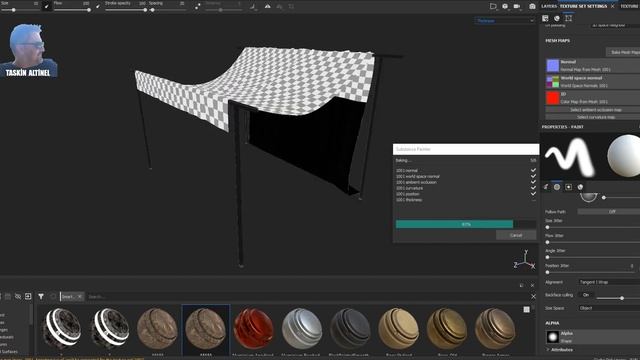The image size is (640, 360).
Task: Toggle Backface culling On button
Action: pos(586,295)
